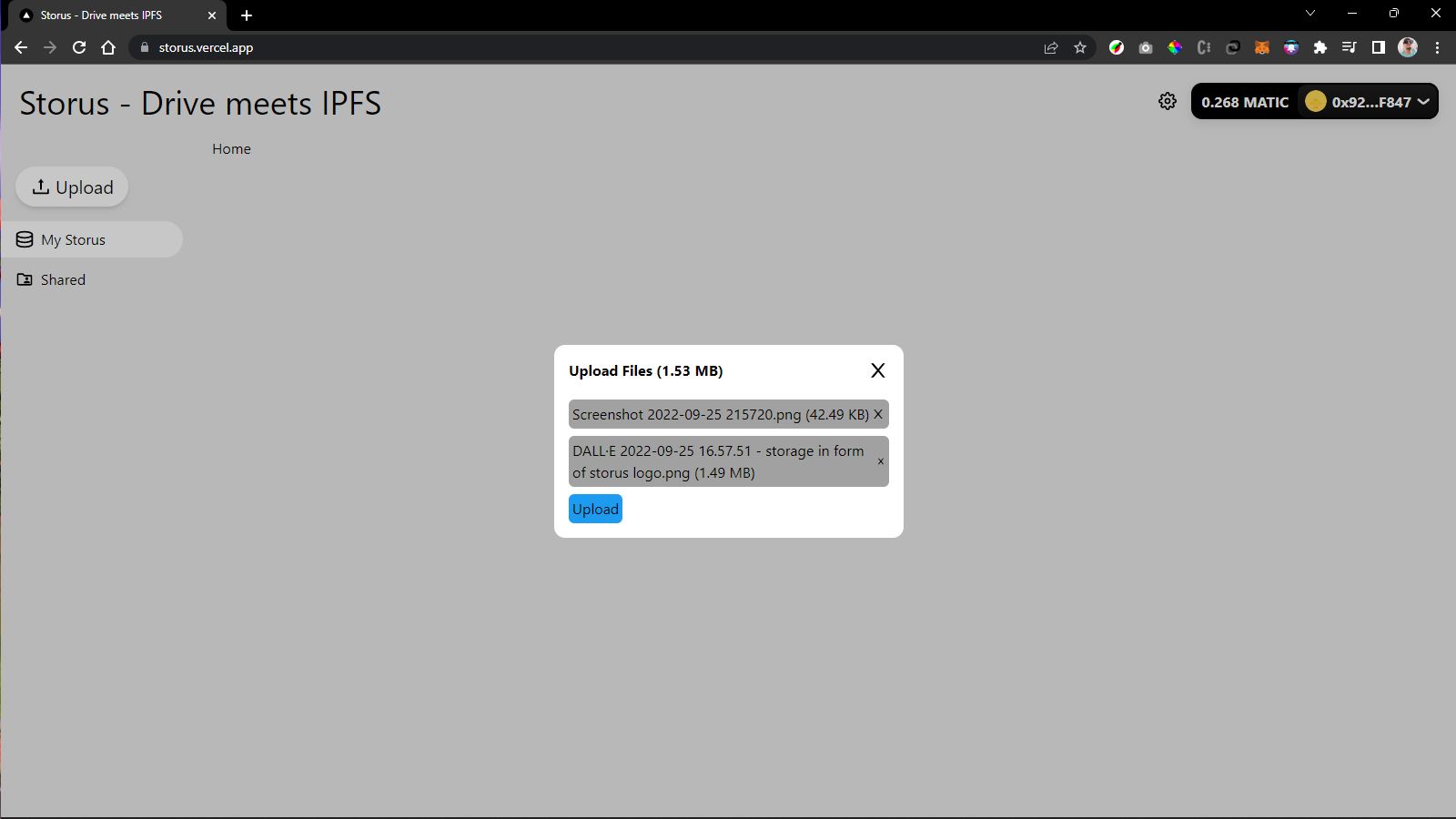
Task: Close the Upload Files dialog
Action: (x=877, y=370)
